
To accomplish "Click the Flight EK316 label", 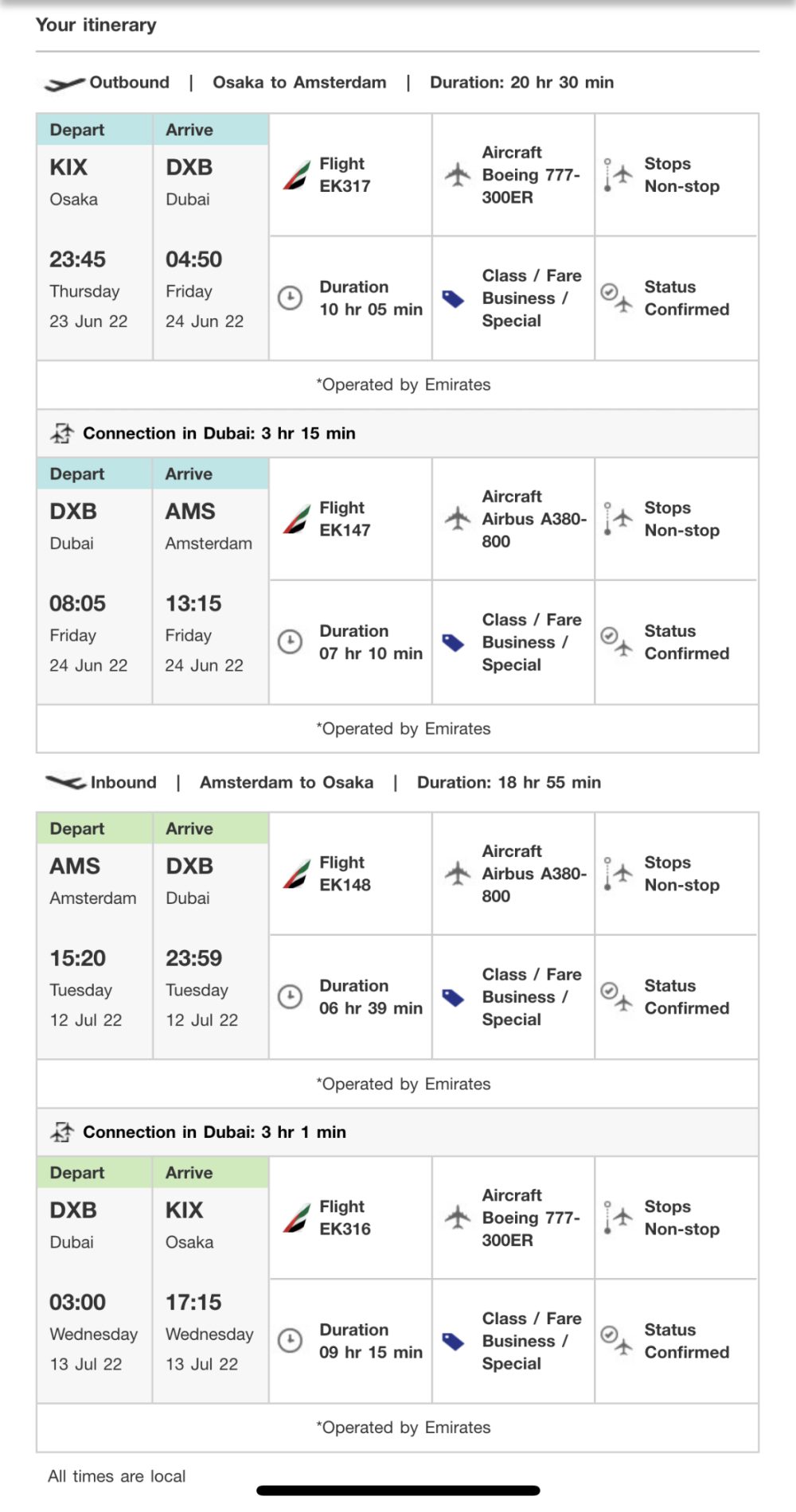I will (x=345, y=1218).
